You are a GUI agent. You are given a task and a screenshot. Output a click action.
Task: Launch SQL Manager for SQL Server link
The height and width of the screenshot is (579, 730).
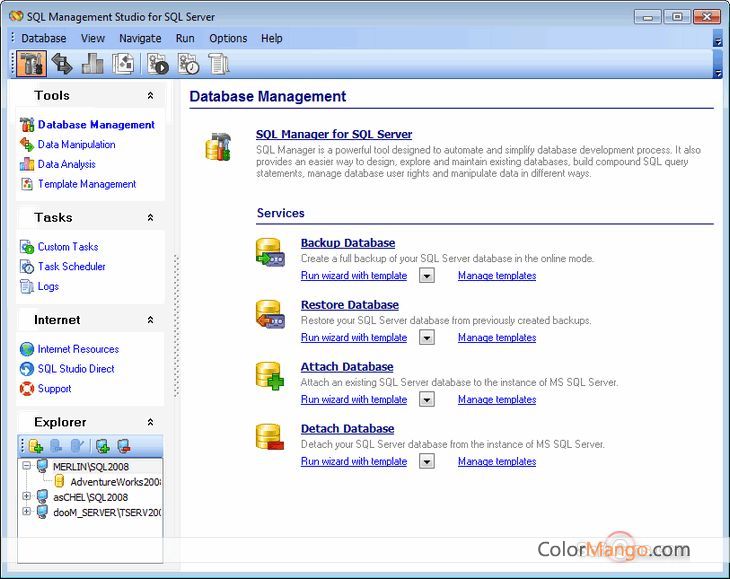(x=334, y=135)
